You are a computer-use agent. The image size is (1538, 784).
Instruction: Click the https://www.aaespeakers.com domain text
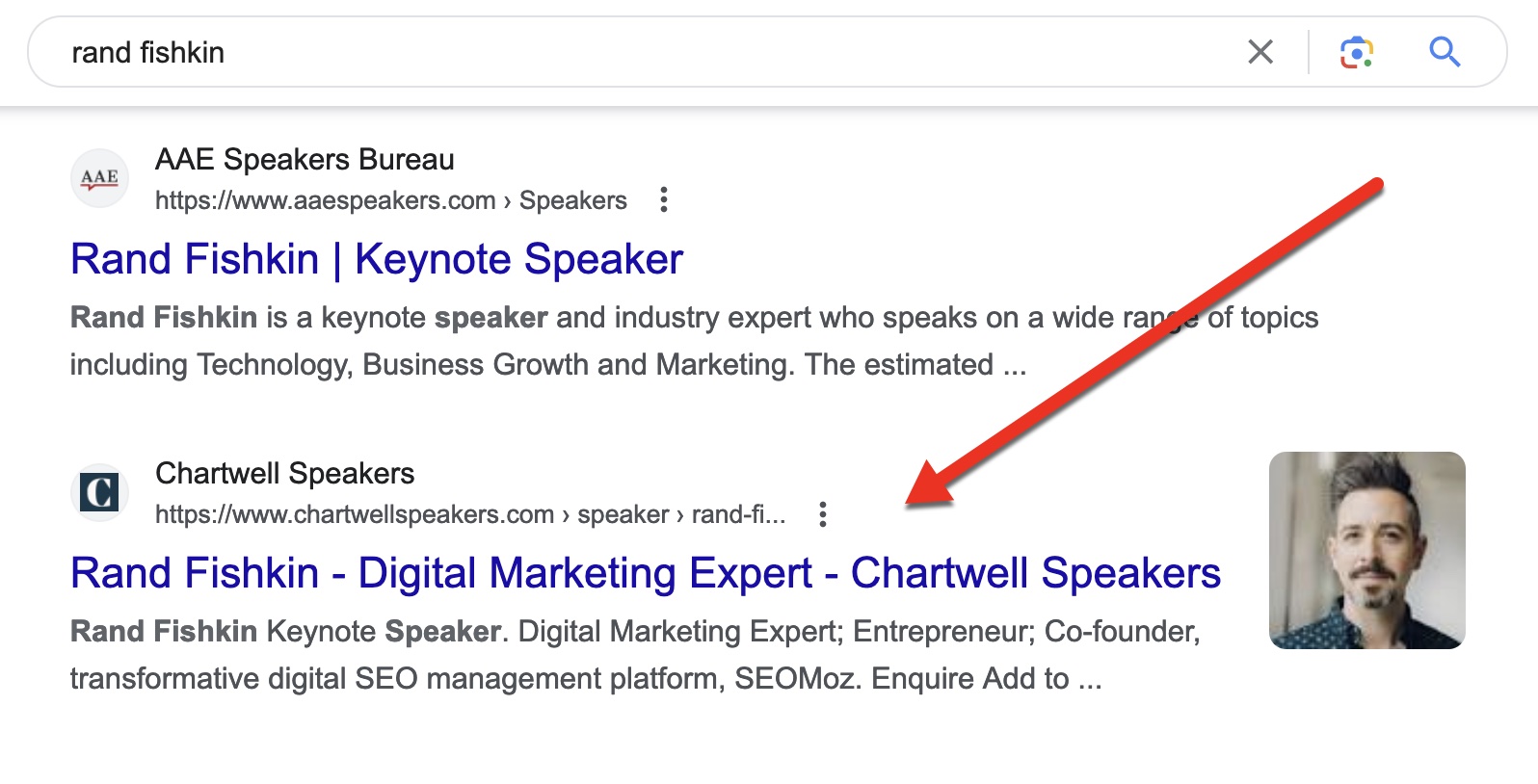tap(325, 200)
